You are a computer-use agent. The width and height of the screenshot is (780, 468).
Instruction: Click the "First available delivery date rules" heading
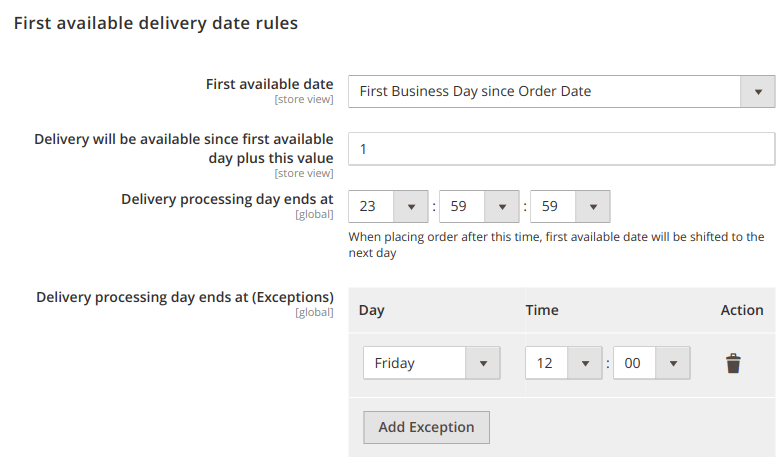click(x=155, y=23)
